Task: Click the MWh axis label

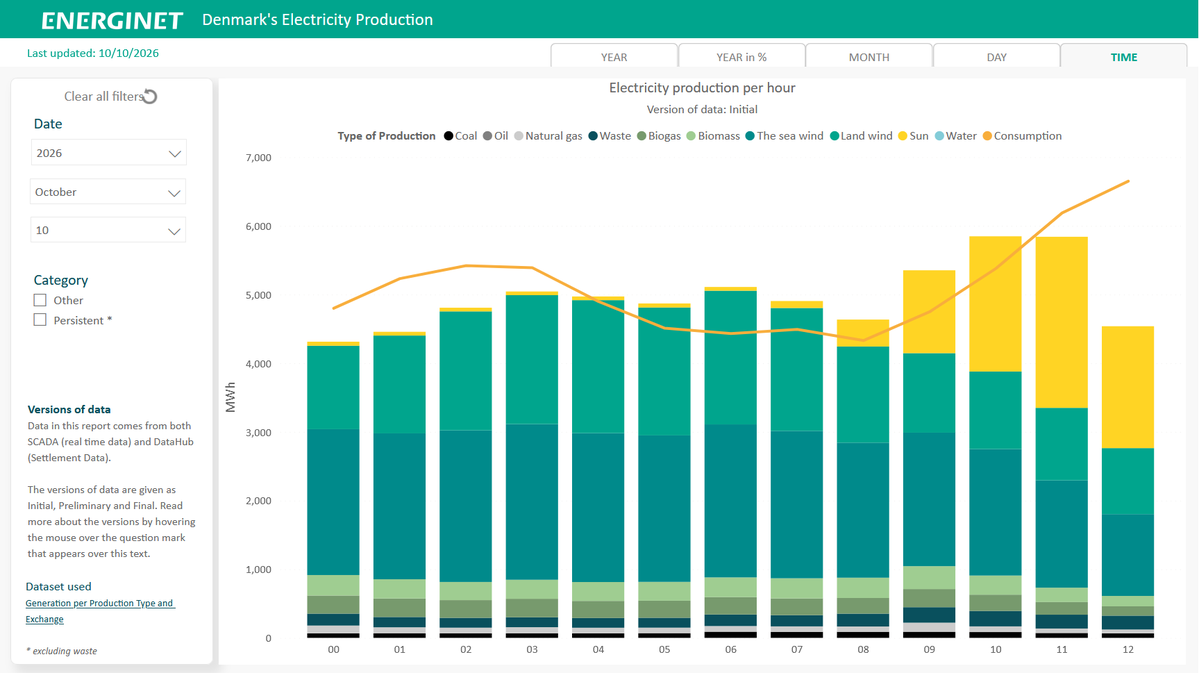Action: [x=230, y=398]
